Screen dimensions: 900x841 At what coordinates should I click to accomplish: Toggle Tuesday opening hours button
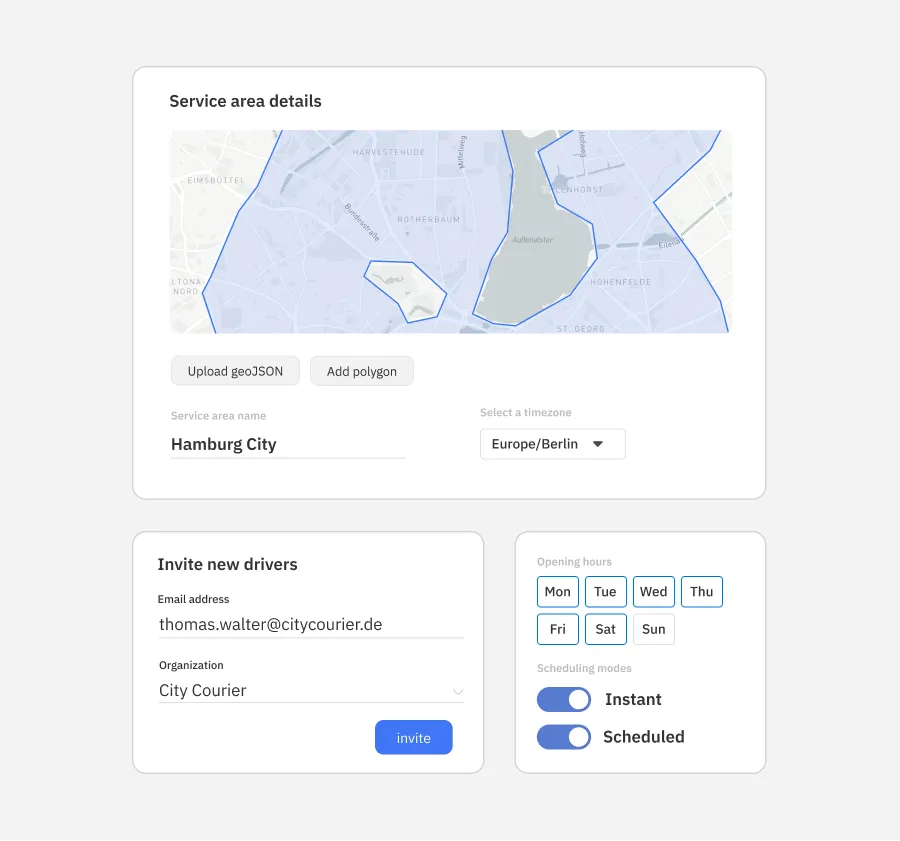[605, 591]
